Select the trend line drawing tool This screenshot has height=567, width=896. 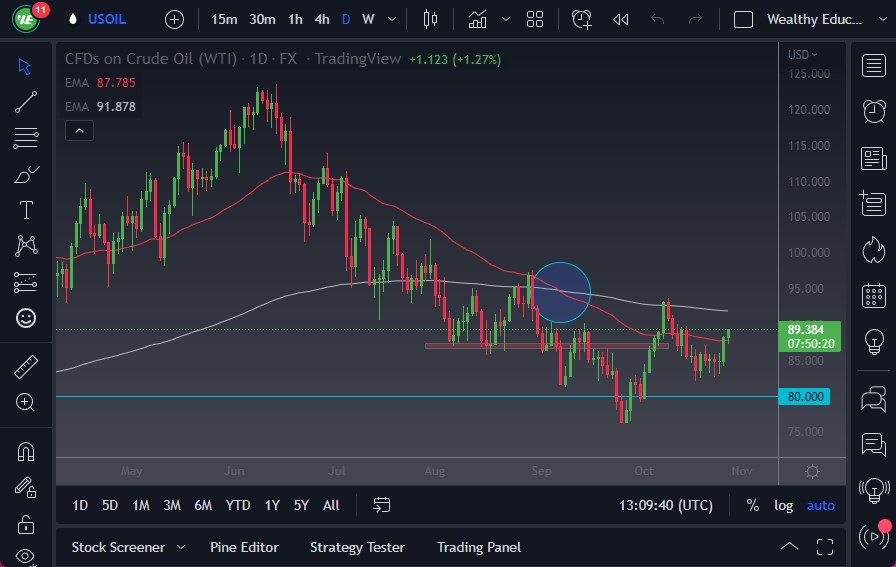pyautogui.click(x=26, y=101)
